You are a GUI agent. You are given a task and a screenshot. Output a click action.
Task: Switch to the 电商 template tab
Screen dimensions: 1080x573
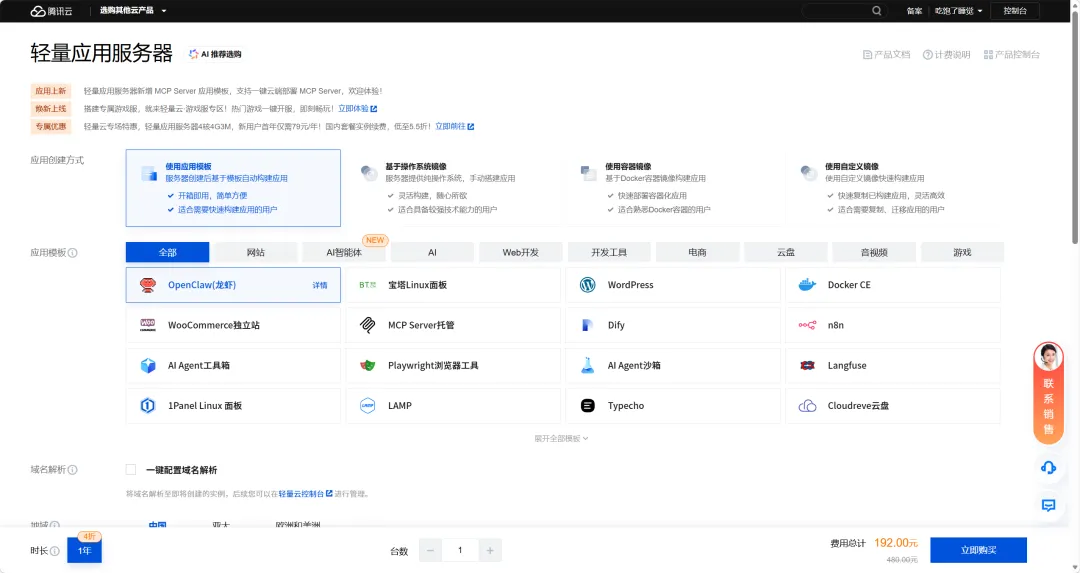697,252
